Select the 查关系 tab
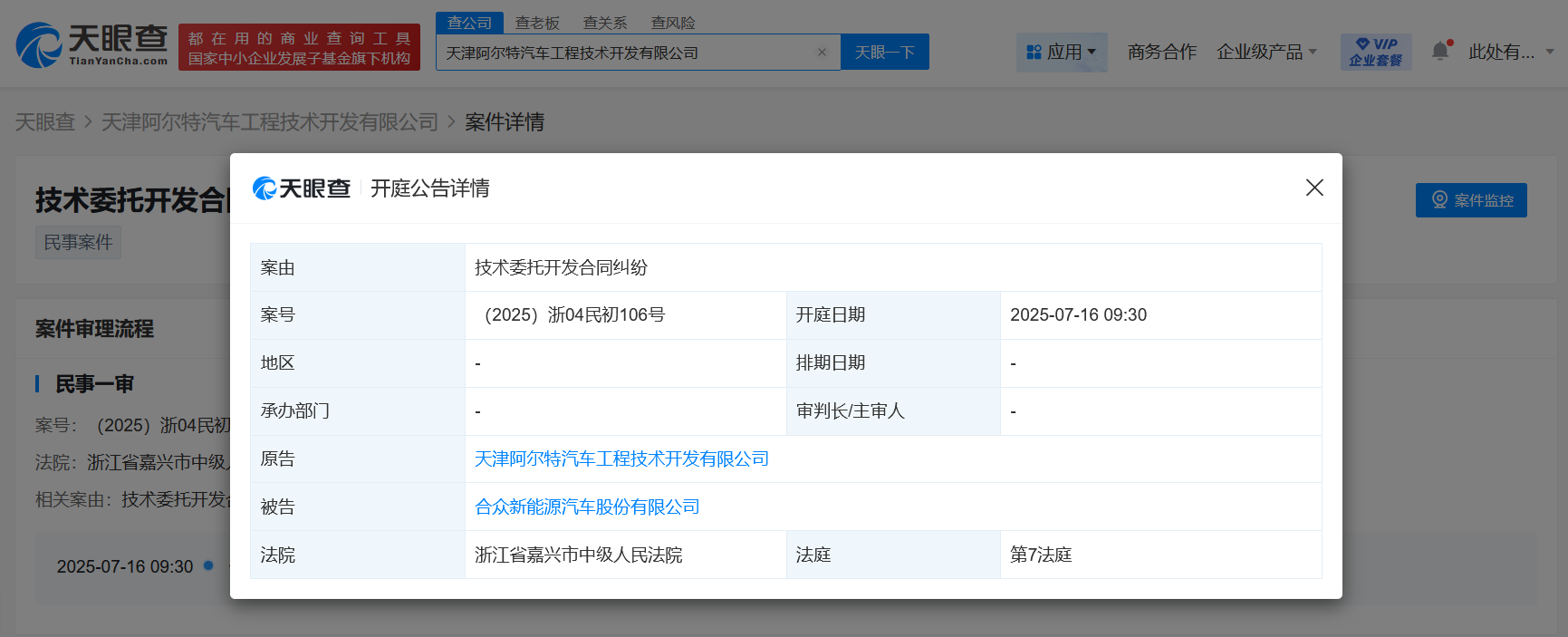The image size is (1568, 637). [x=605, y=23]
